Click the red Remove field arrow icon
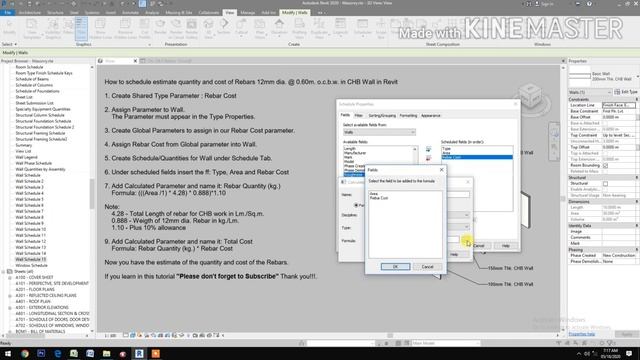Image resolution: width=640 pixels, height=360 pixels. click(x=428, y=158)
